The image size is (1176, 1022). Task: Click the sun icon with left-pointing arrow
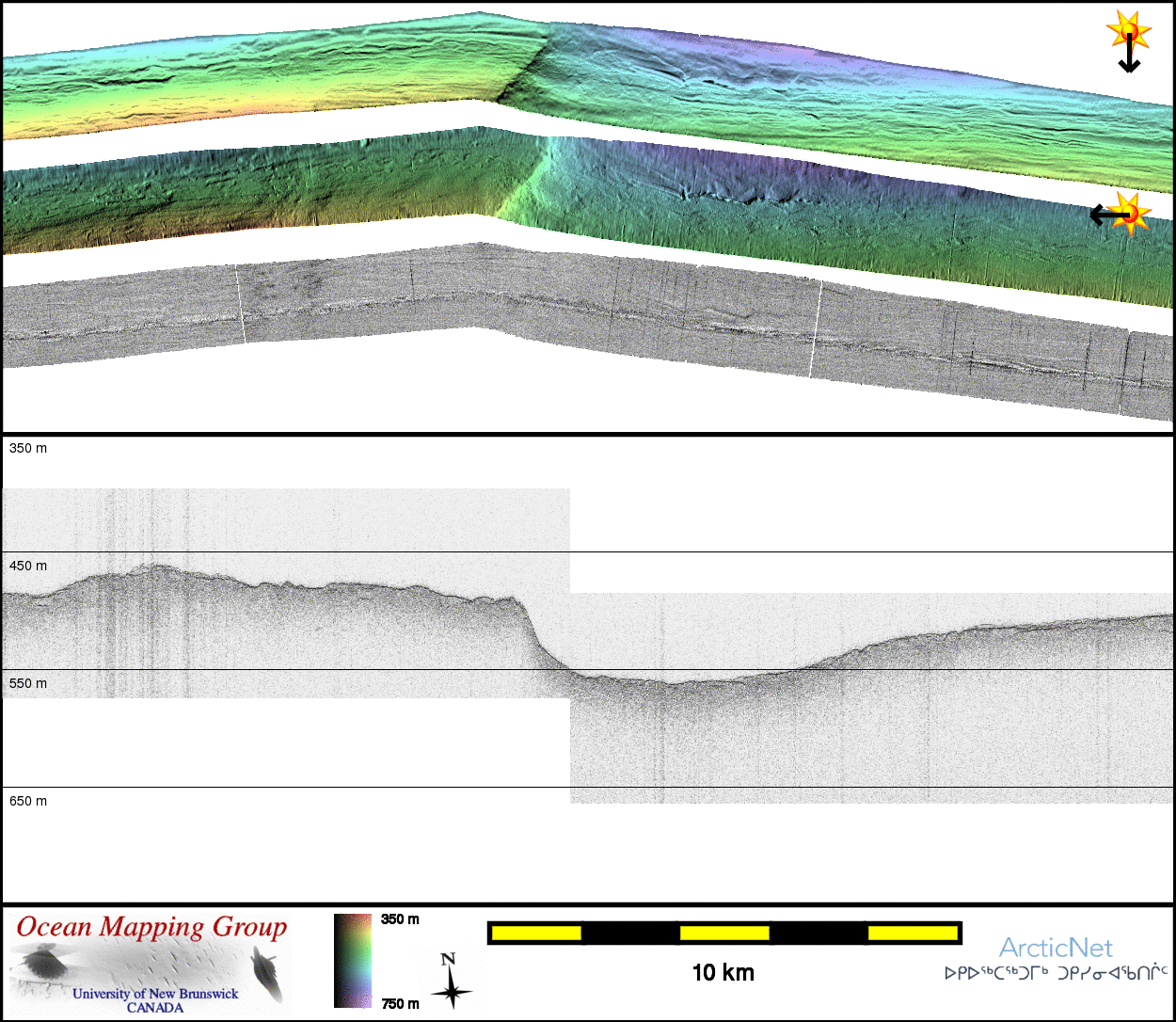pos(1117,215)
